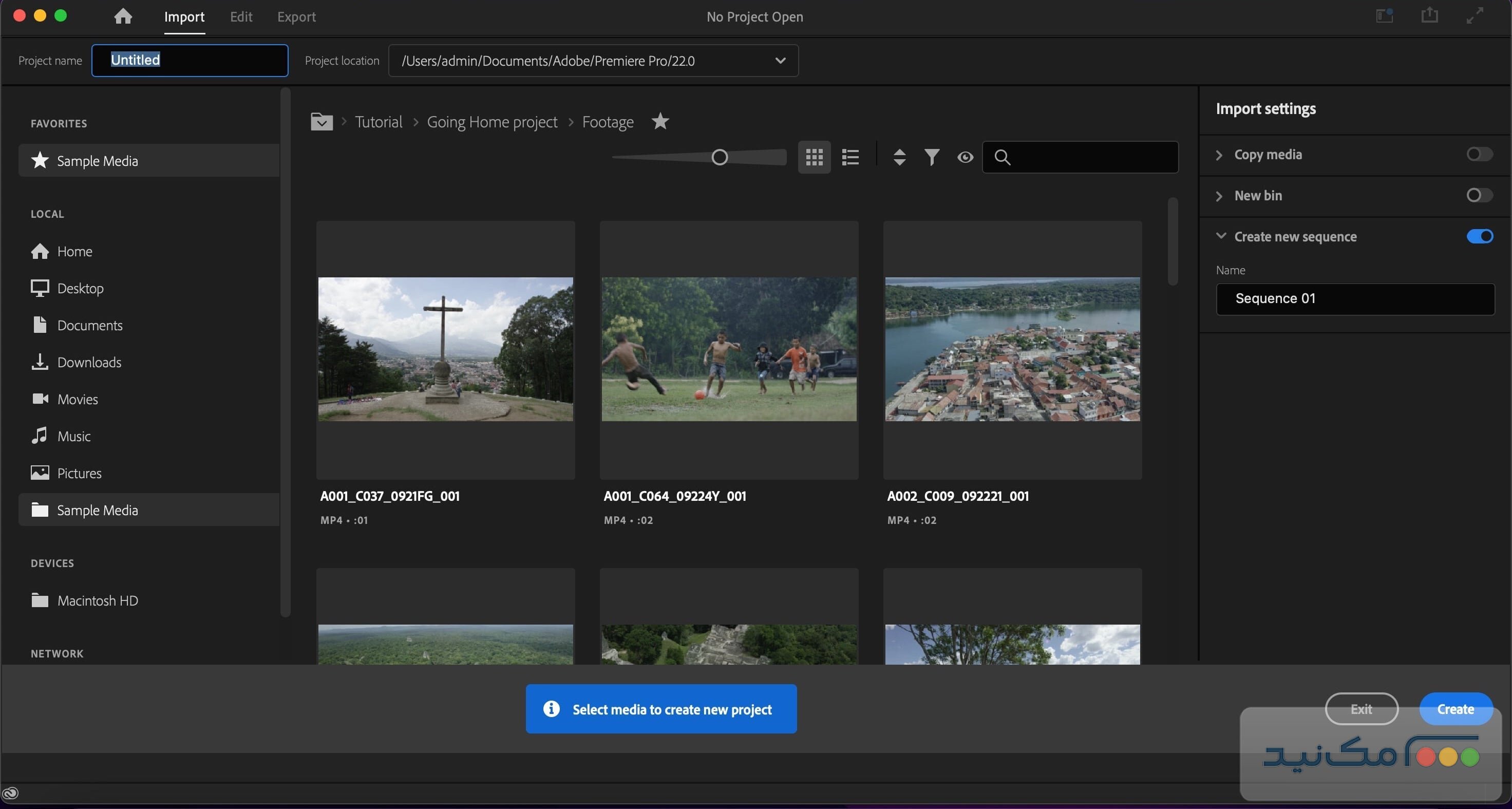
Task: Click the Exit button
Action: pos(1360,709)
